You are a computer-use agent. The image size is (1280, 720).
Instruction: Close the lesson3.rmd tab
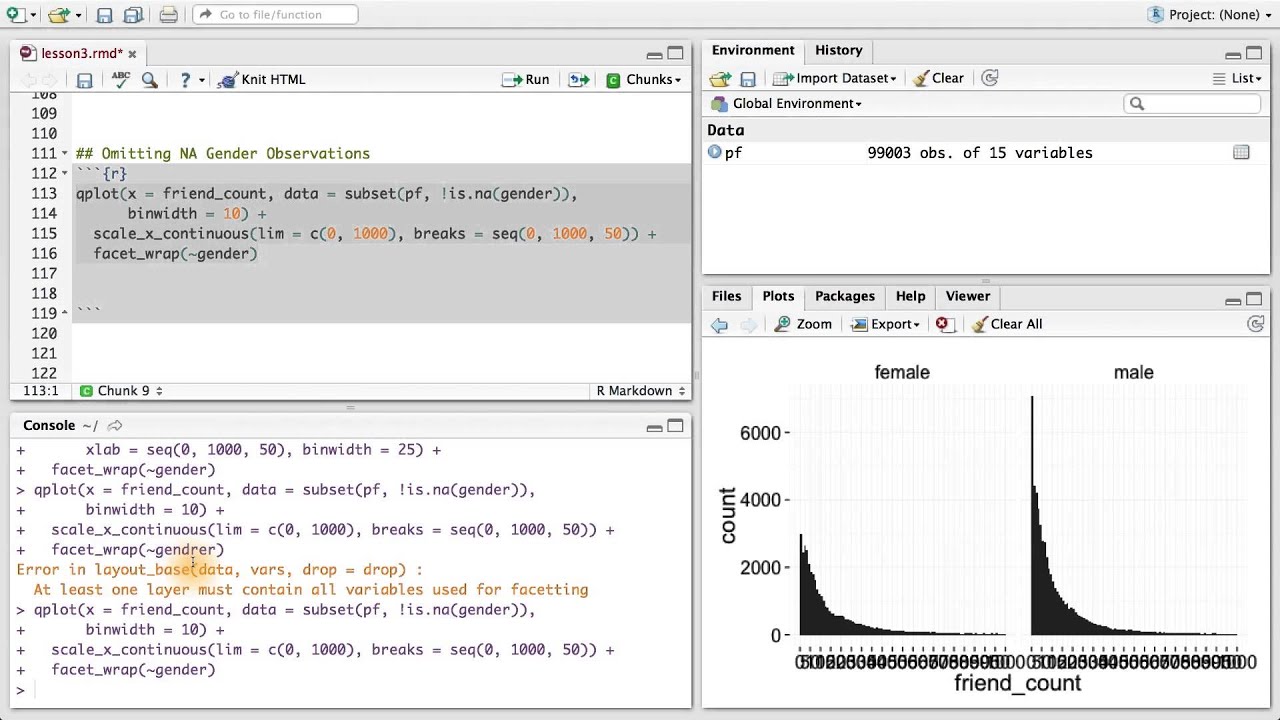click(132, 54)
